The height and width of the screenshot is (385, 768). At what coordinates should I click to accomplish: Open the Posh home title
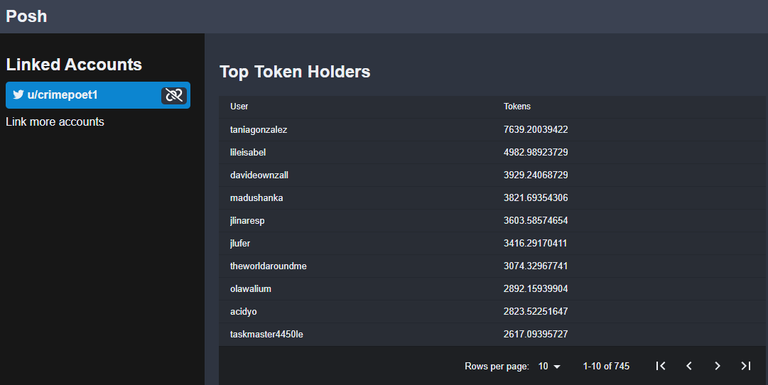tap(26, 16)
